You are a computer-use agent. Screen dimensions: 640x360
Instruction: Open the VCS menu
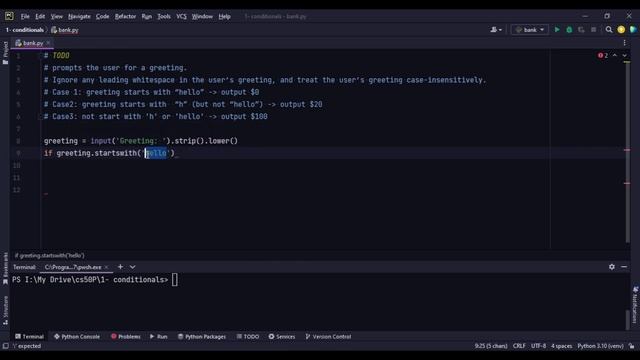click(181, 16)
